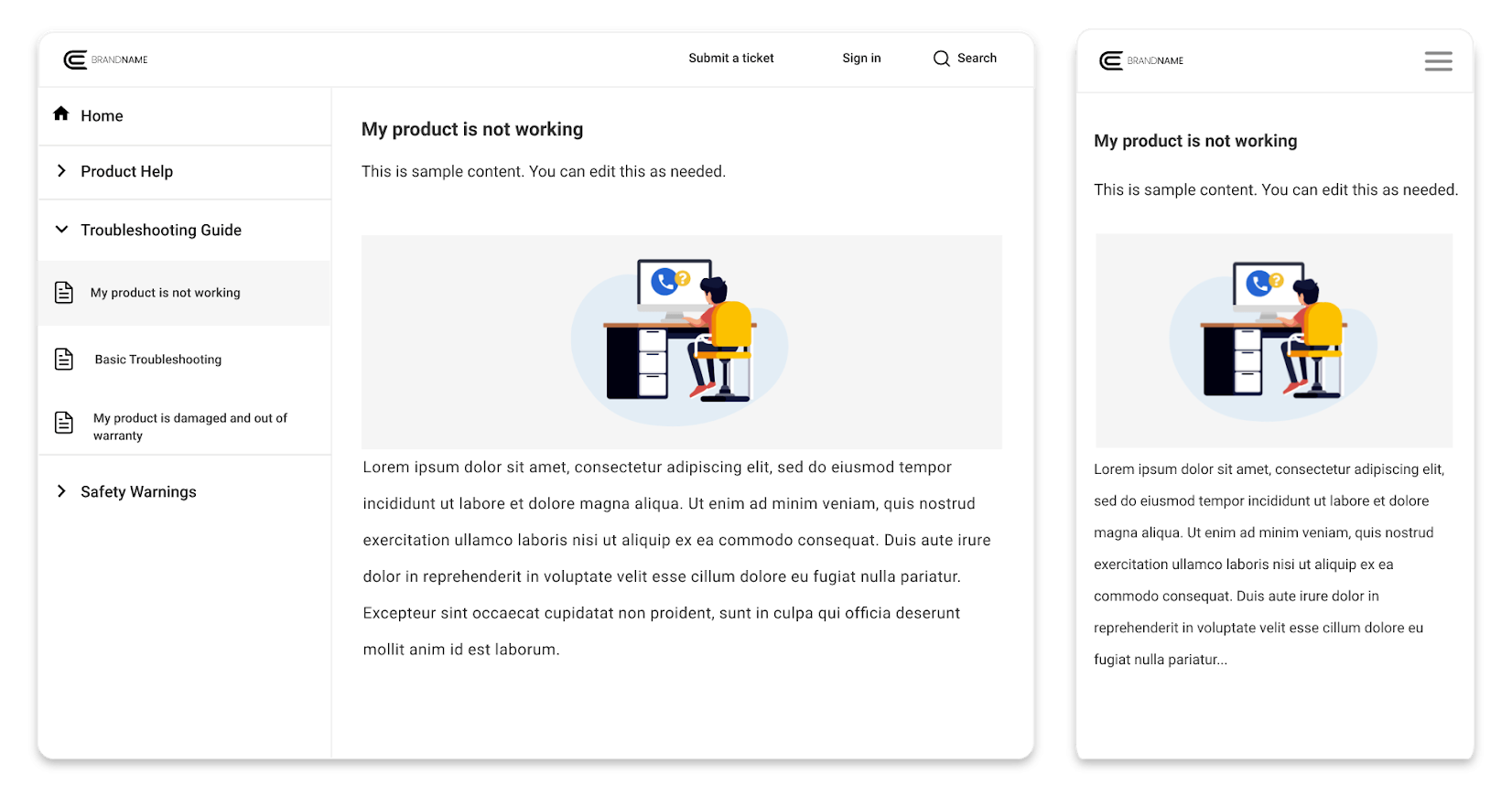Image resolution: width=1512 pixels, height=796 pixels.
Task: Collapse the Troubleshooting Guide chevron
Action: pos(61,230)
